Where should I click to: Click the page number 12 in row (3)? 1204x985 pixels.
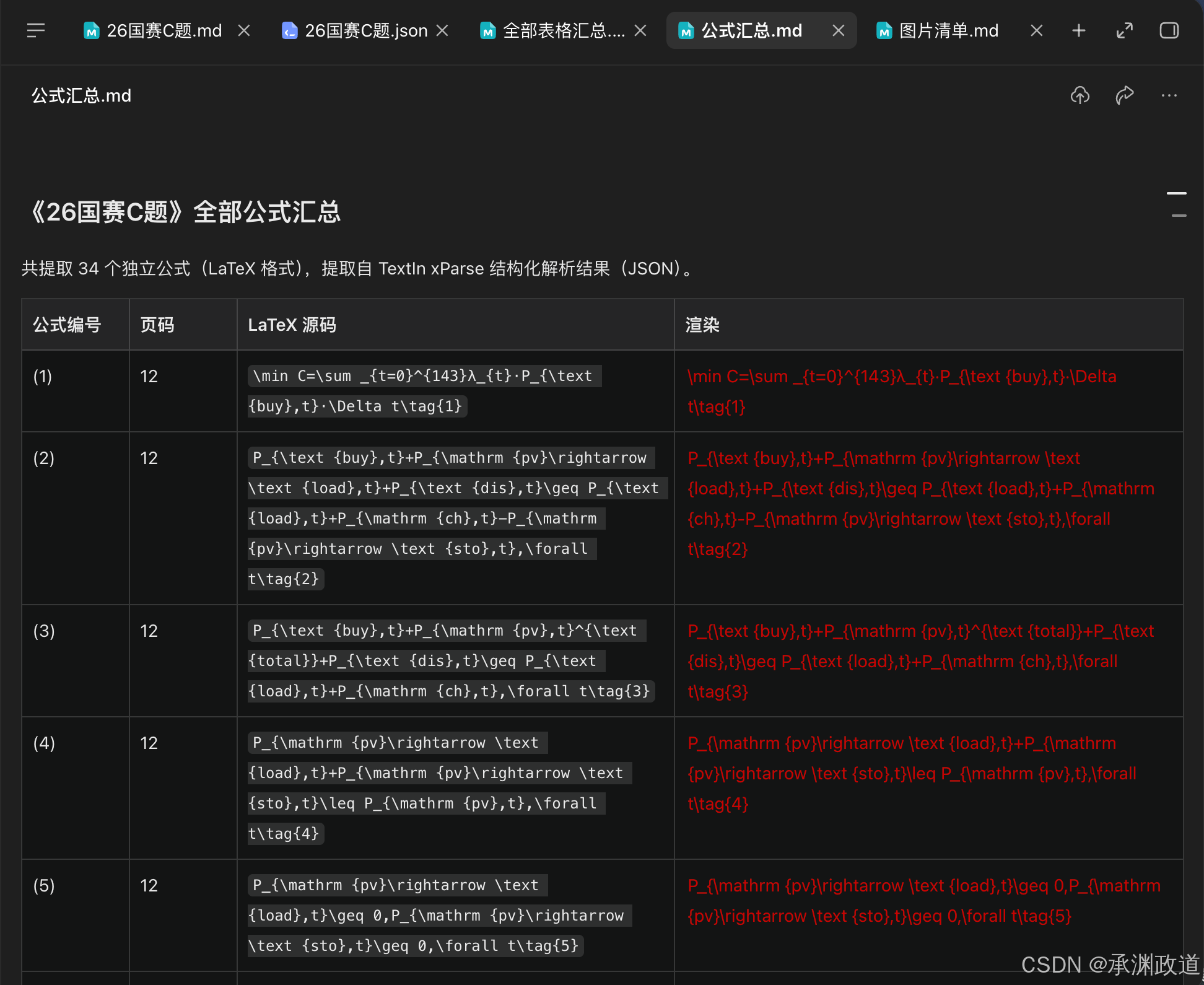click(x=149, y=631)
